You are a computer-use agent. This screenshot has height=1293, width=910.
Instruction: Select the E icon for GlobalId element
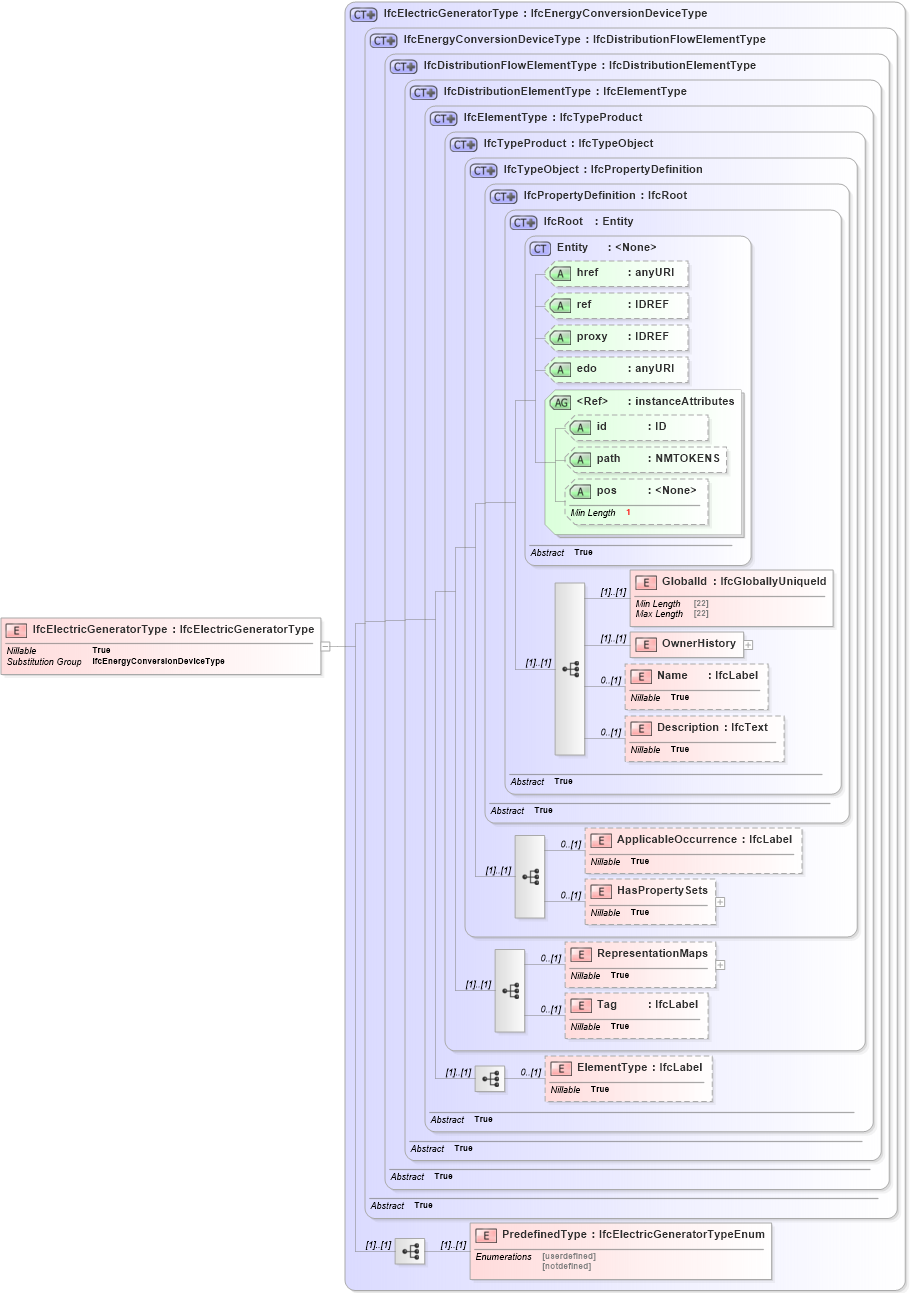[646, 581]
